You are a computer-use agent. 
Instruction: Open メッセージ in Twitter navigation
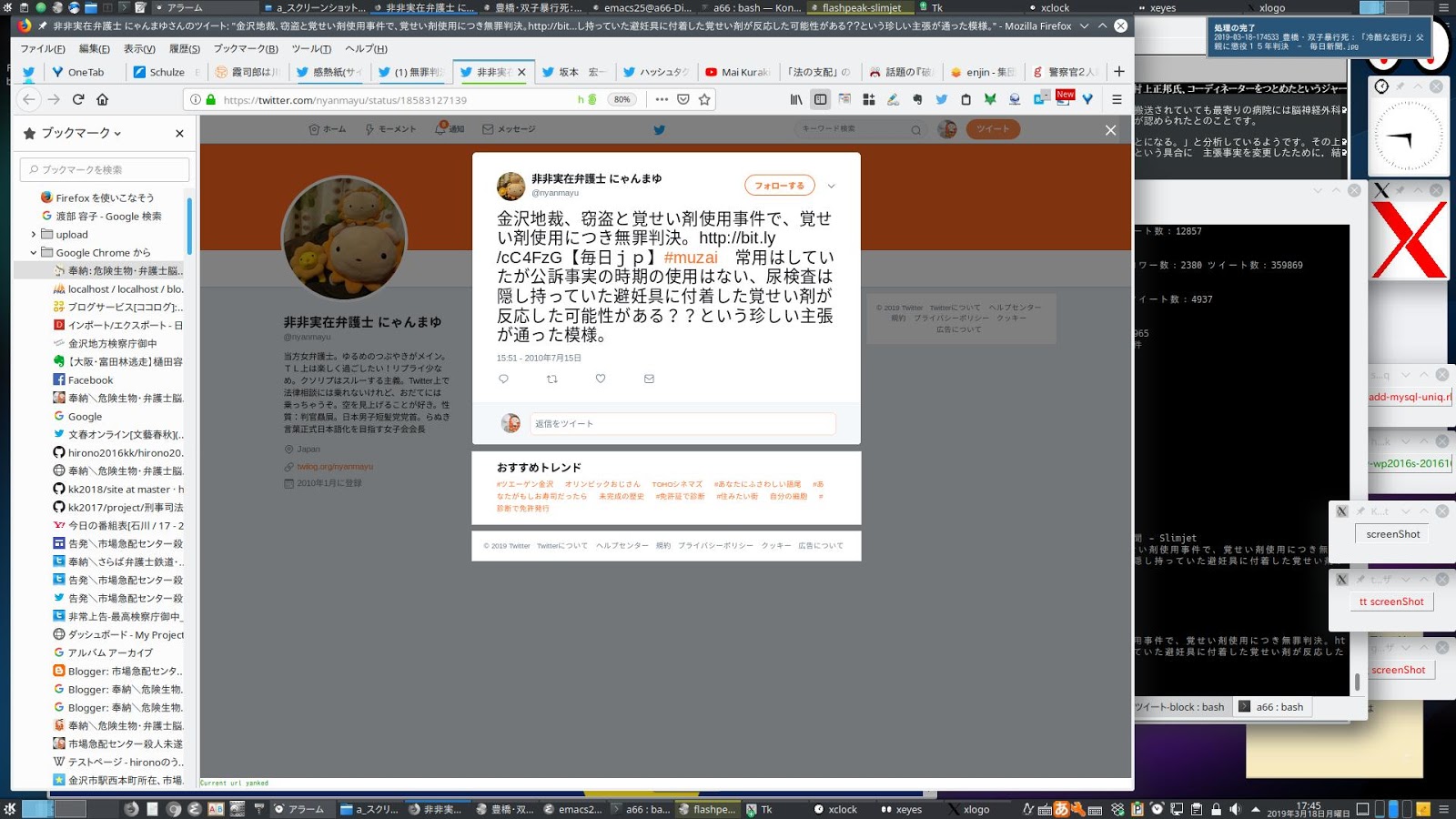click(509, 129)
